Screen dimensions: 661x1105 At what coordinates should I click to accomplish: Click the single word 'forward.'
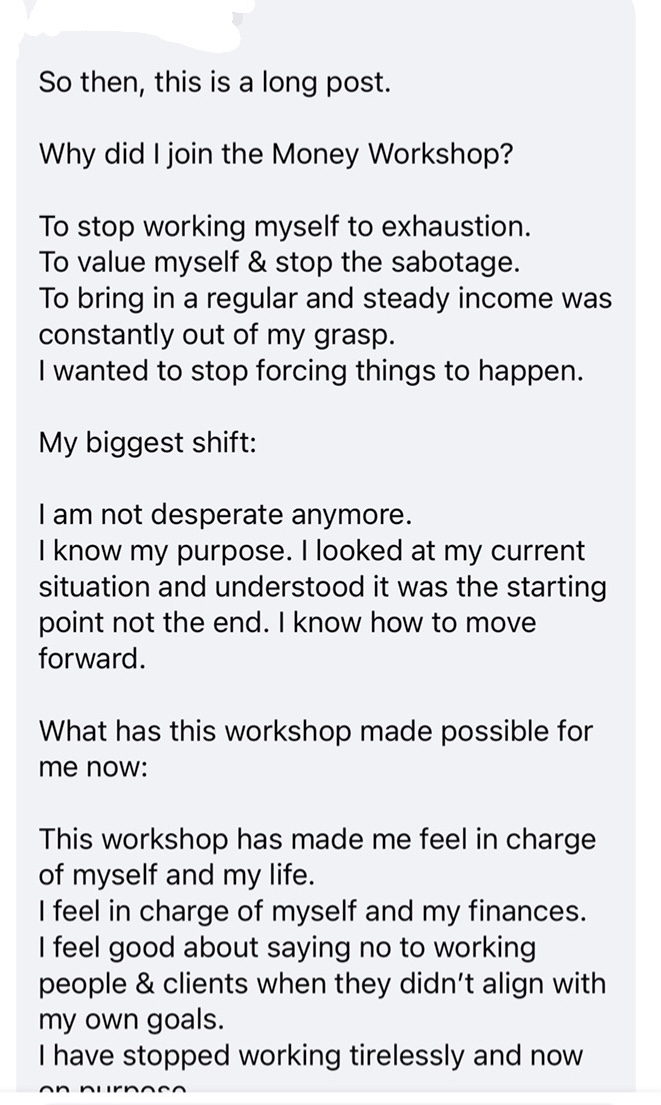[x=92, y=659]
